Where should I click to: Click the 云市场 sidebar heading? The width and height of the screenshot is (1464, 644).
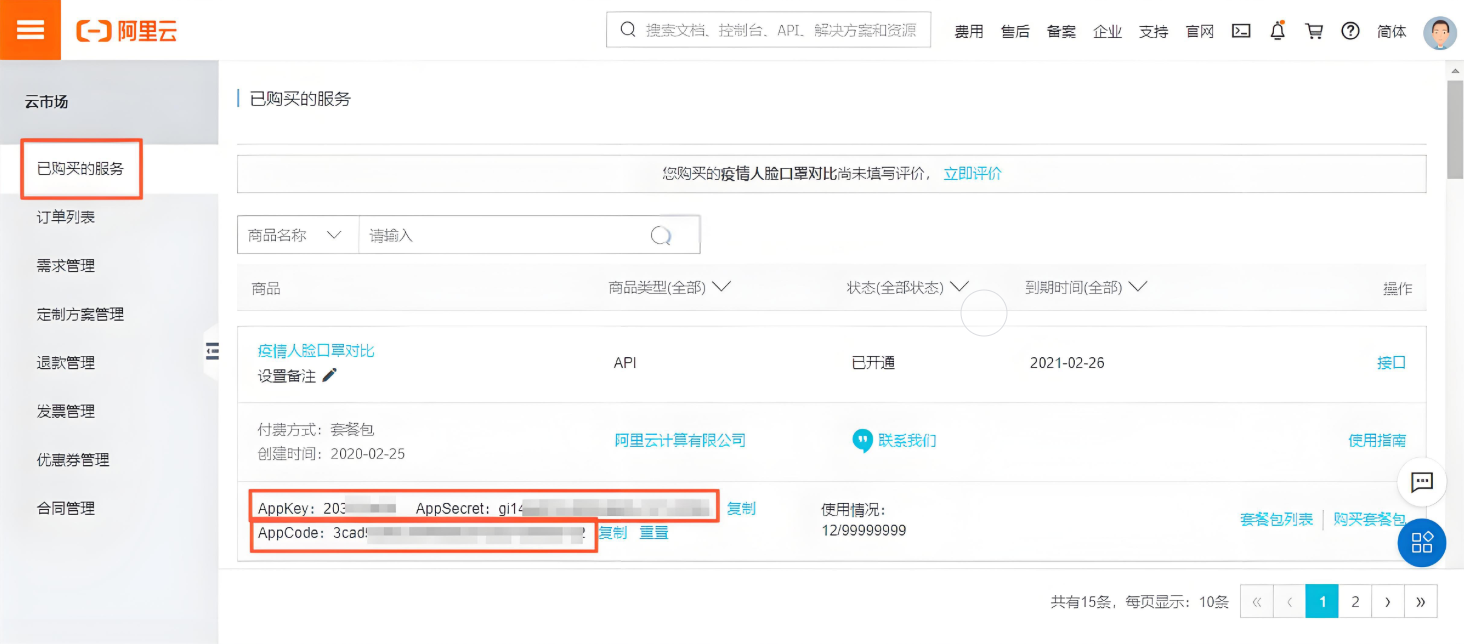pos(47,101)
